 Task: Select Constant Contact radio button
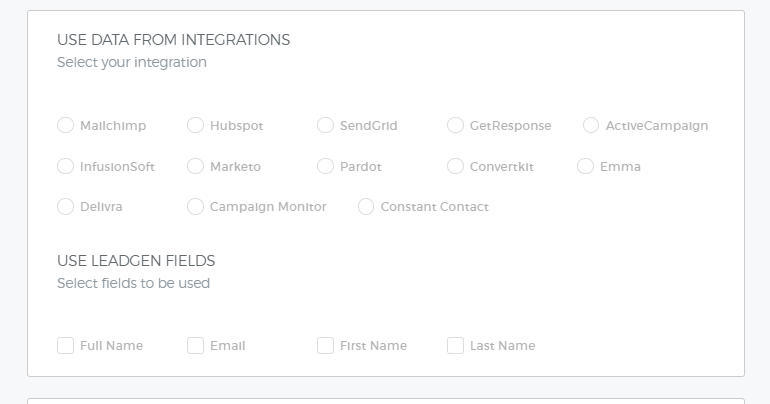[366, 207]
